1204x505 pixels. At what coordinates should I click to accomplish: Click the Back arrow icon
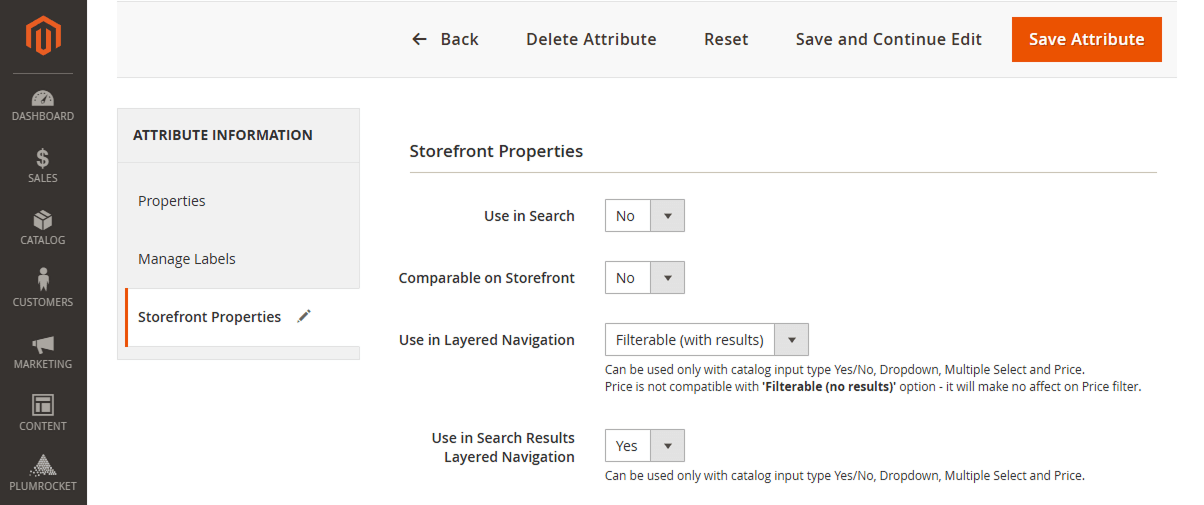[420, 39]
